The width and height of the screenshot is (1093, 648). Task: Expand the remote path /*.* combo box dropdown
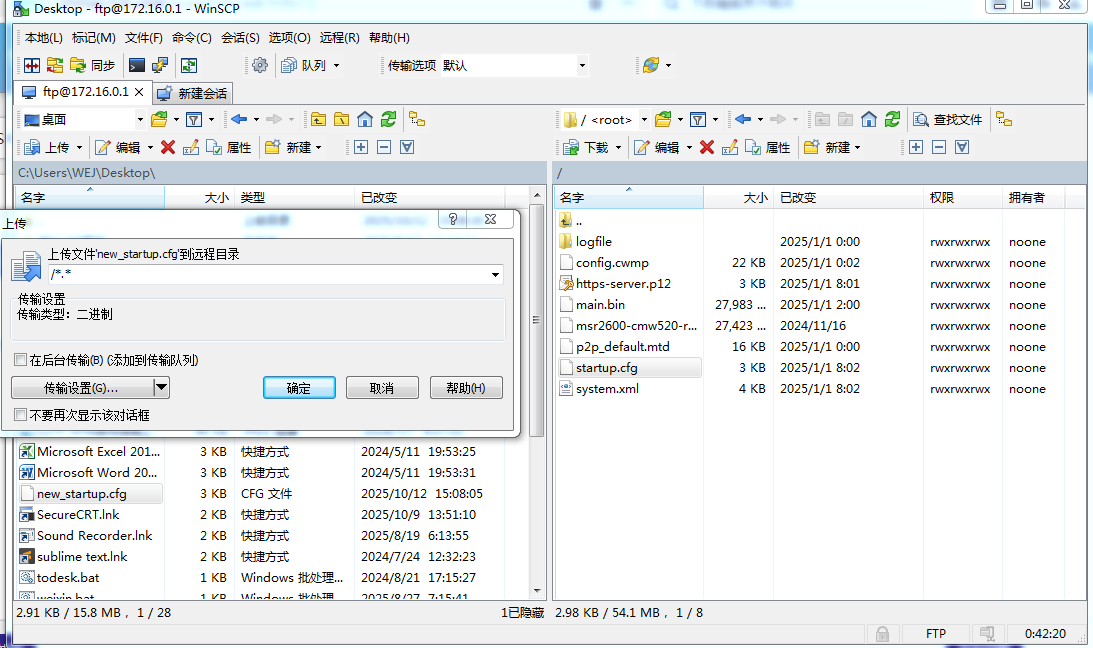(x=495, y=275)
